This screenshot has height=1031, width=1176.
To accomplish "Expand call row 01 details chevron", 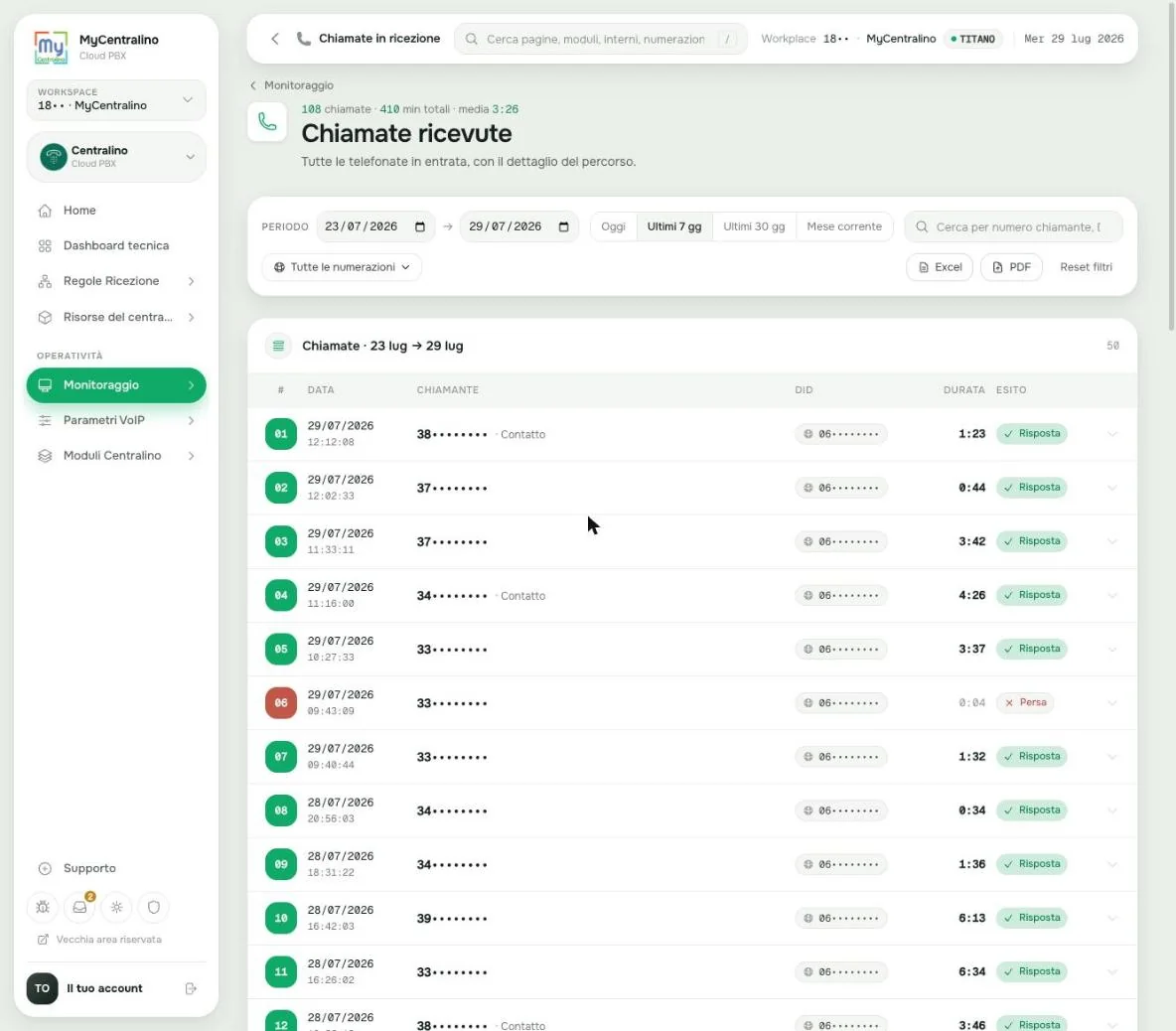I will pyautogui.click(x=1112, y=434).
